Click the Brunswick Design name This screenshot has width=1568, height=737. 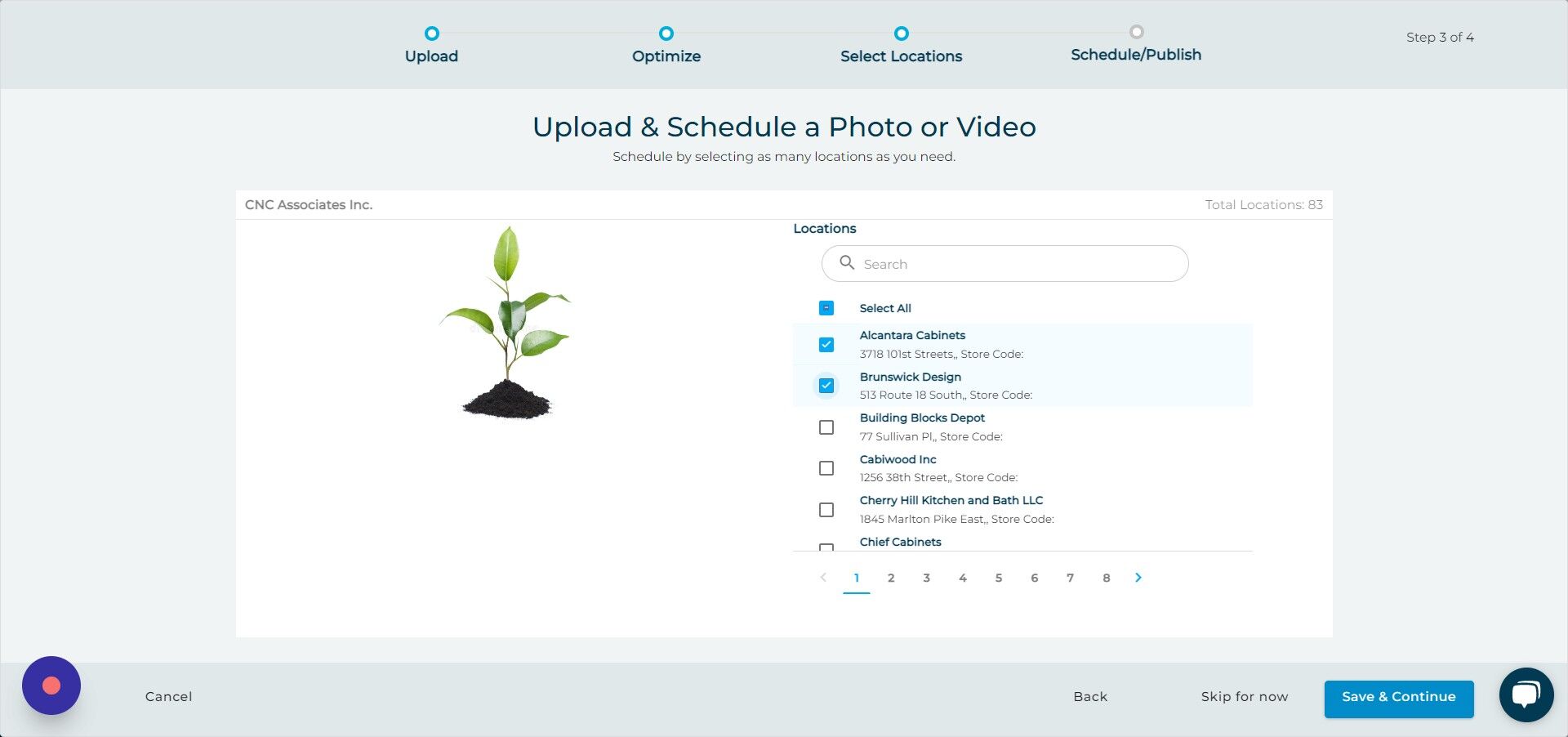(x=911, y=377)
